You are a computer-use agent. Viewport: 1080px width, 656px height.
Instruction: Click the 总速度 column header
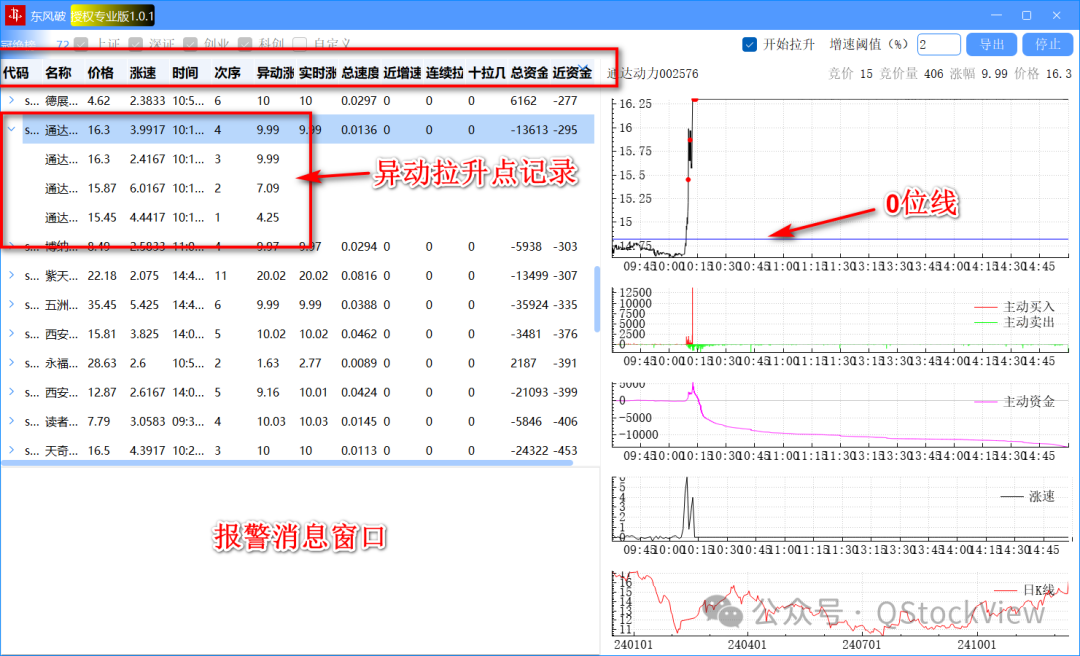(x=360, y=73)
